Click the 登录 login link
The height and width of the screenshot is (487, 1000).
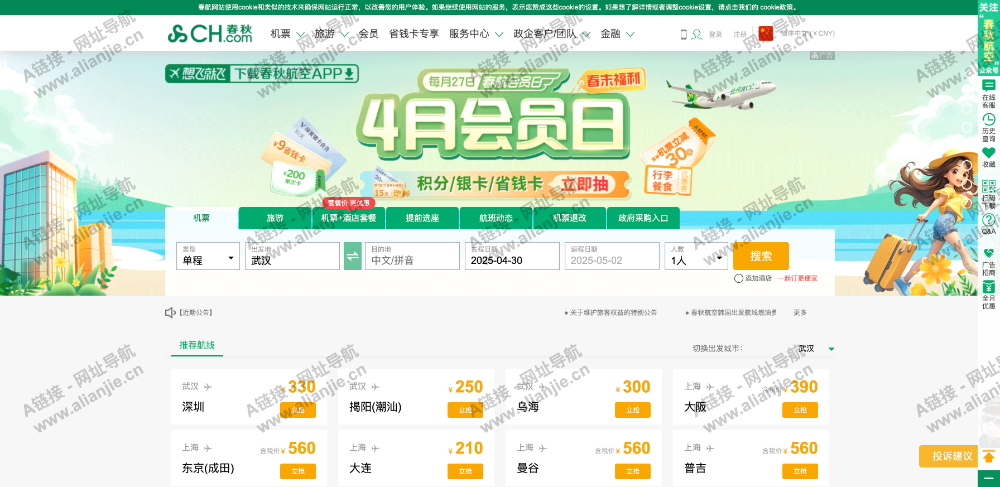point(716,34)
